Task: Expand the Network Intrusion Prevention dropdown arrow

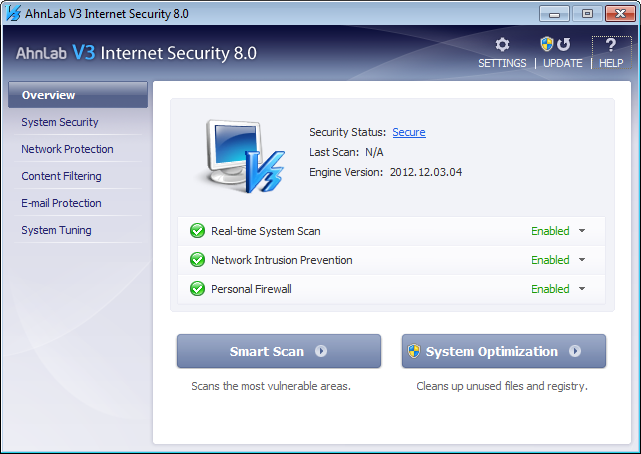Action: [x=582, y=260]
